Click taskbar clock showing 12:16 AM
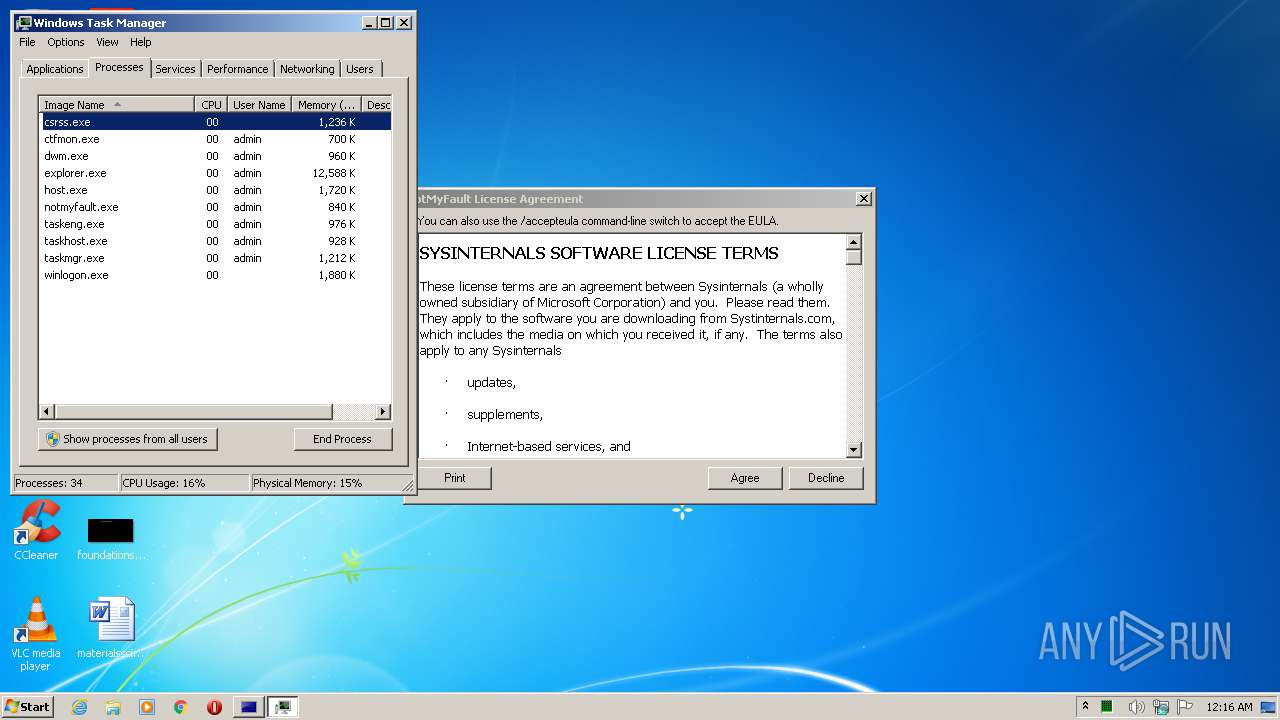 click(1229, 707)
